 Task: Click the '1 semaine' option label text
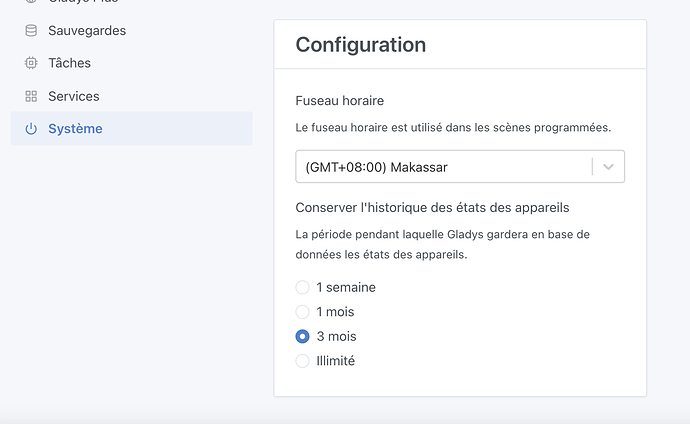coord(346,287)
